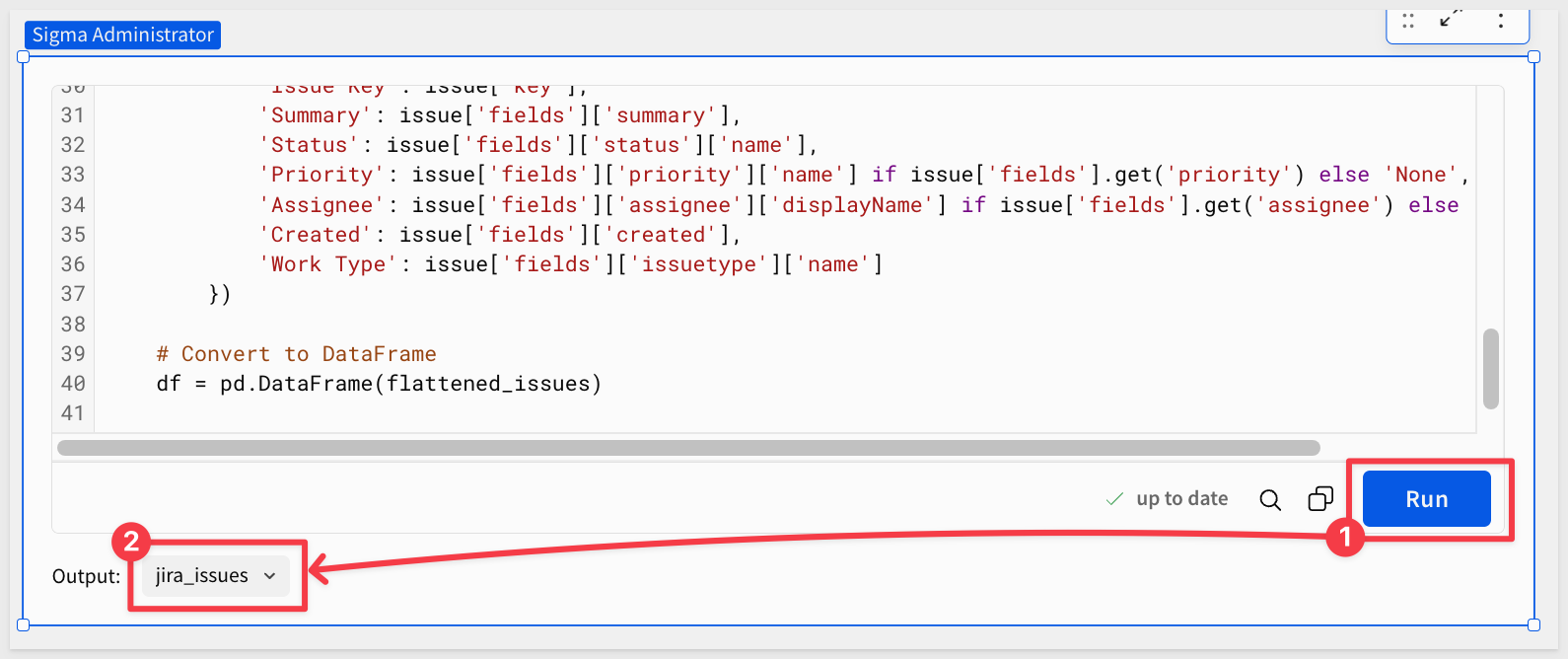Click the drag handle dots icon
Viewport: 1568px width, 659px height.
tap(1408, 21)
